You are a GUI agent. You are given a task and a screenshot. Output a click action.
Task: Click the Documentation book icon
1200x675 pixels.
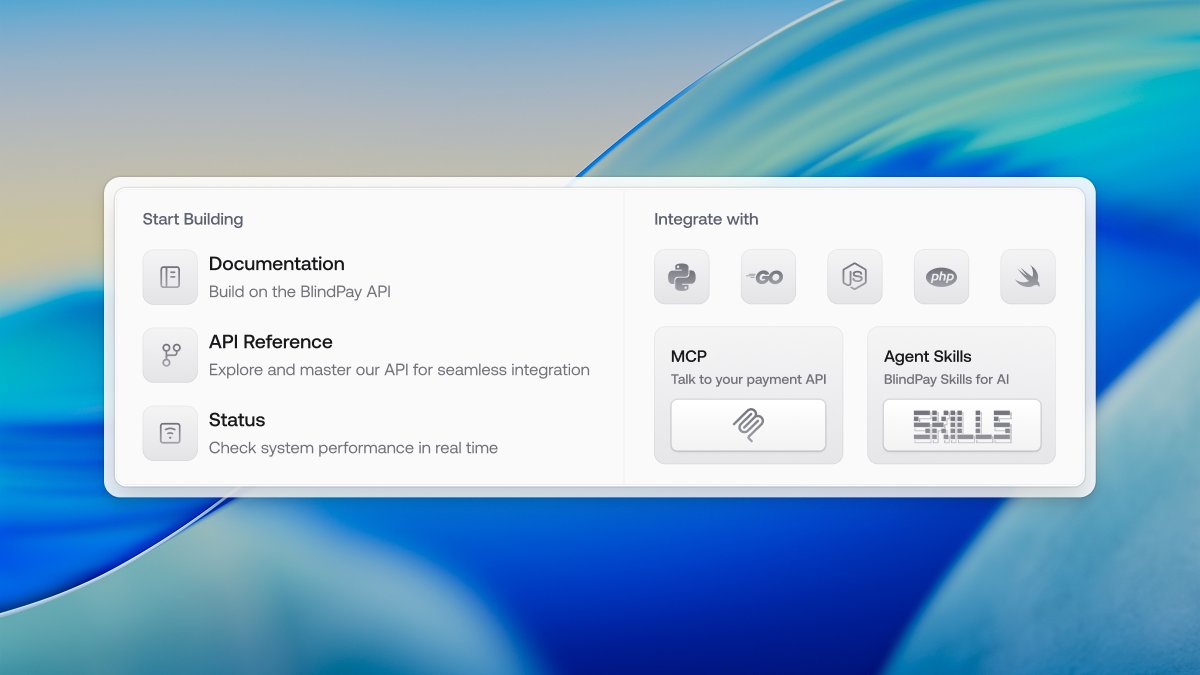pos(170,277)
